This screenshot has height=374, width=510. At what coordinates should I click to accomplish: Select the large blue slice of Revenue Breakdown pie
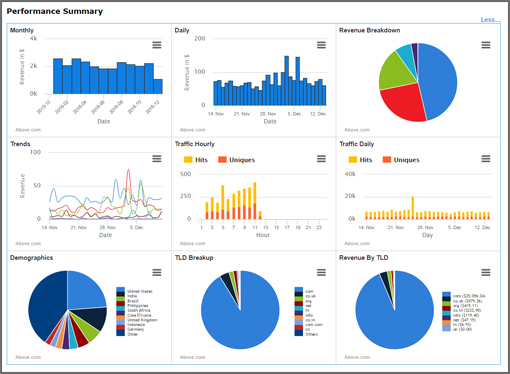click(x=438, y=82)
